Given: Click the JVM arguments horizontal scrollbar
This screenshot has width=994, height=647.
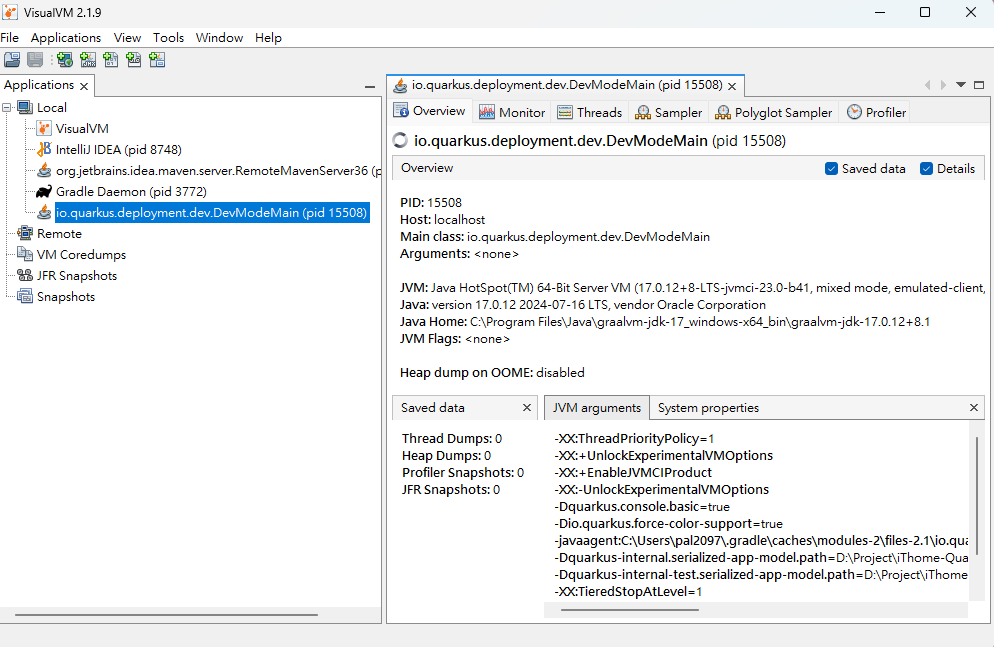Looking at the screenshot, I should pyautogui.click(x=629, y=610).
